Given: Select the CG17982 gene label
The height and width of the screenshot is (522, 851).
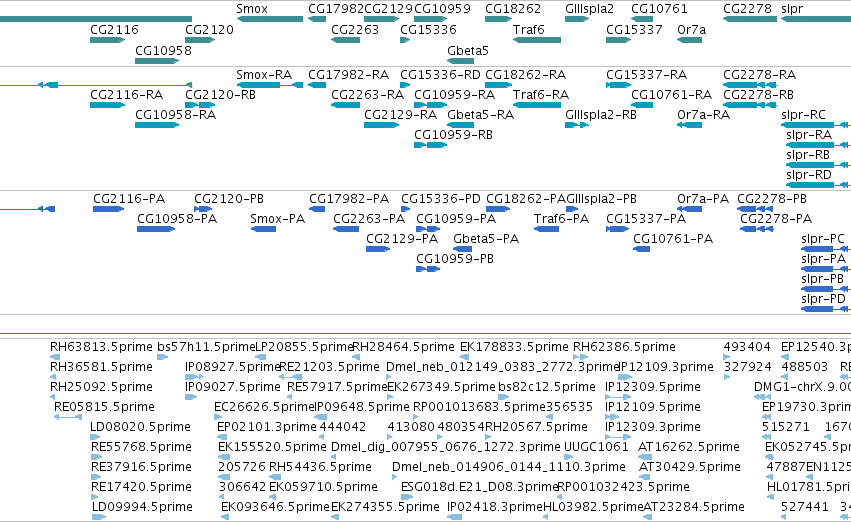Looking at the screenshot, I should click(336, 9).
